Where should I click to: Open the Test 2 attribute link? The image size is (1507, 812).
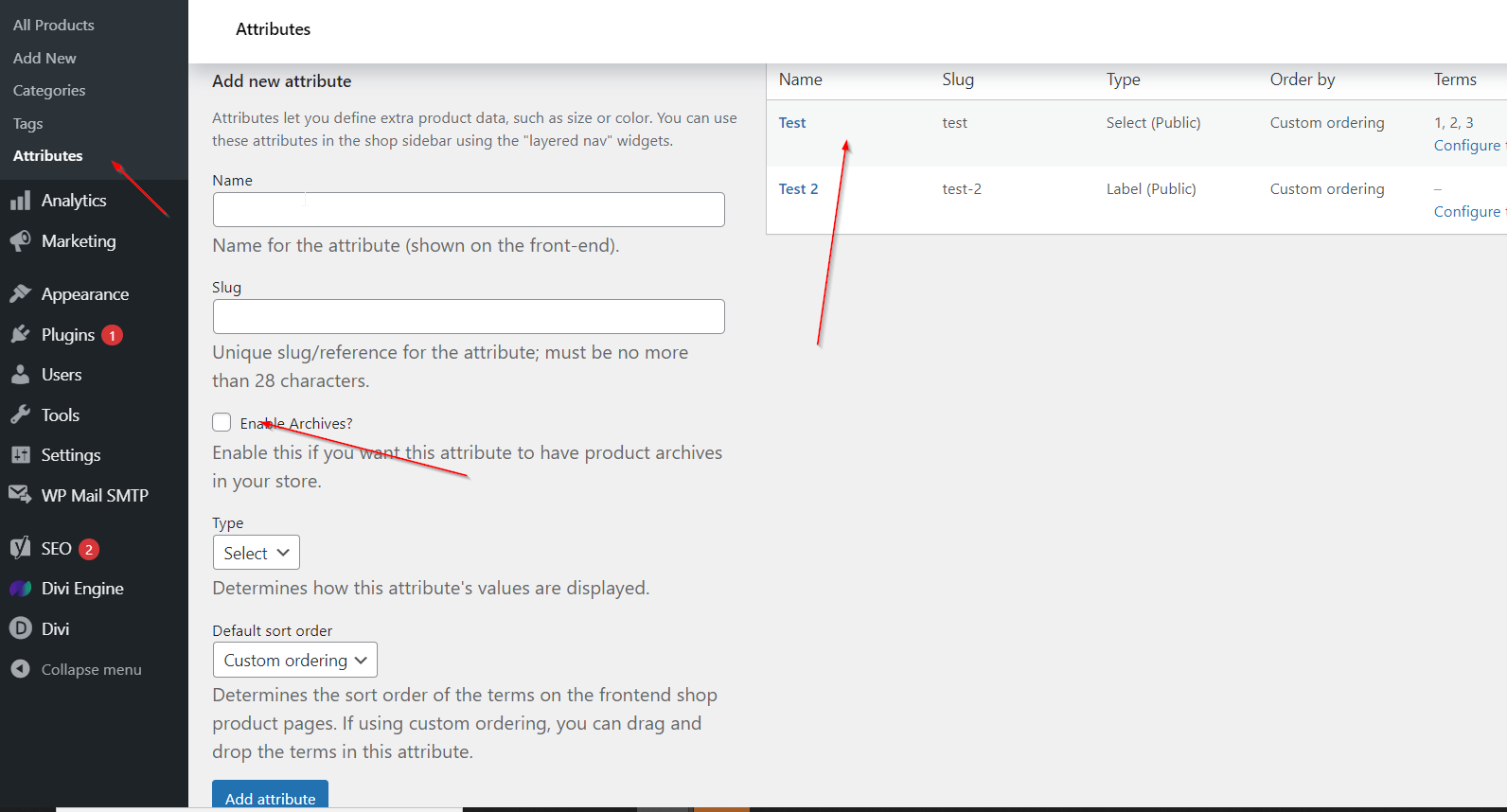click(x=798, y=189)
